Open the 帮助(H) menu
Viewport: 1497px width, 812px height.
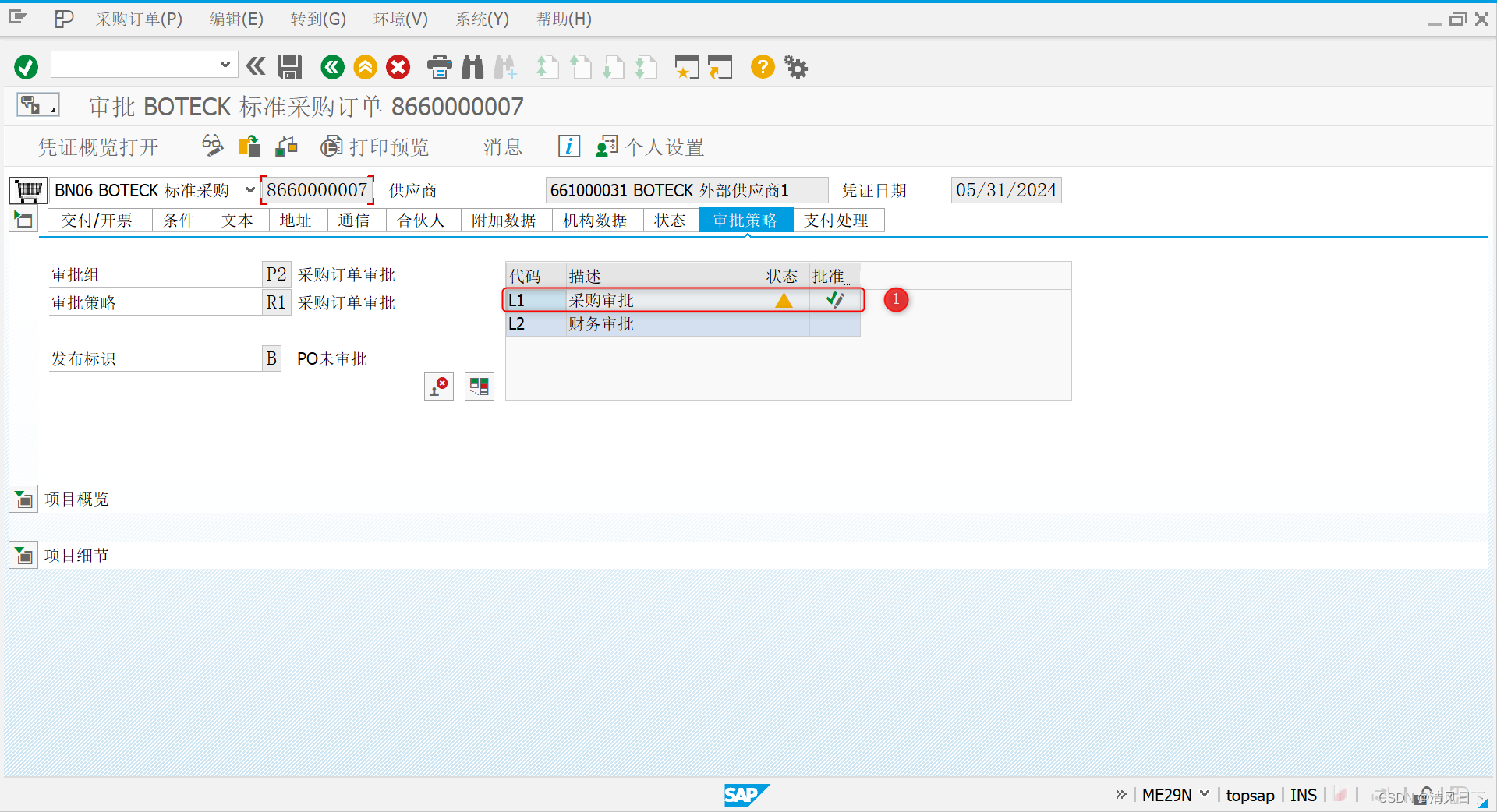[564, 19]
